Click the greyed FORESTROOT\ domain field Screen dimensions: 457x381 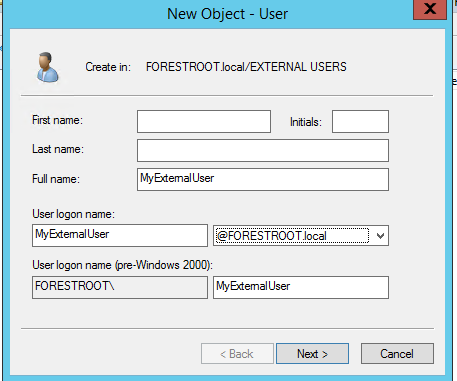(x=120, y=287)
